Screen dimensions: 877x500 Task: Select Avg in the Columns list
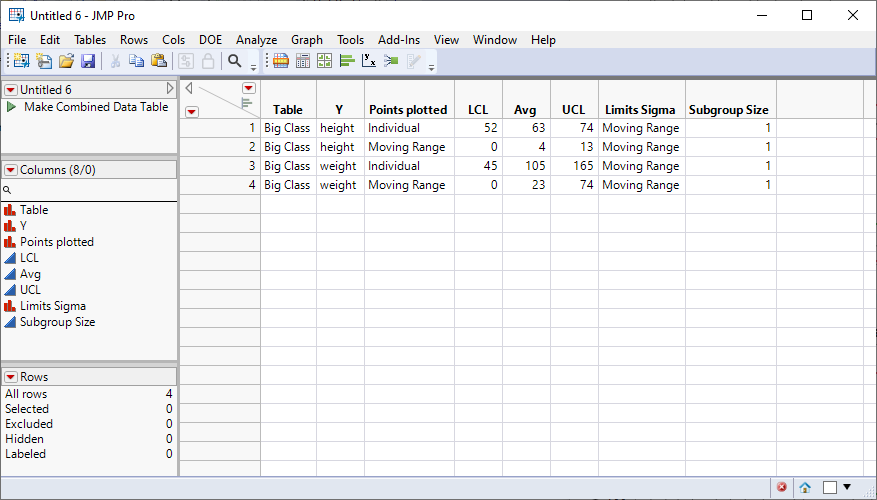(30, 274)
